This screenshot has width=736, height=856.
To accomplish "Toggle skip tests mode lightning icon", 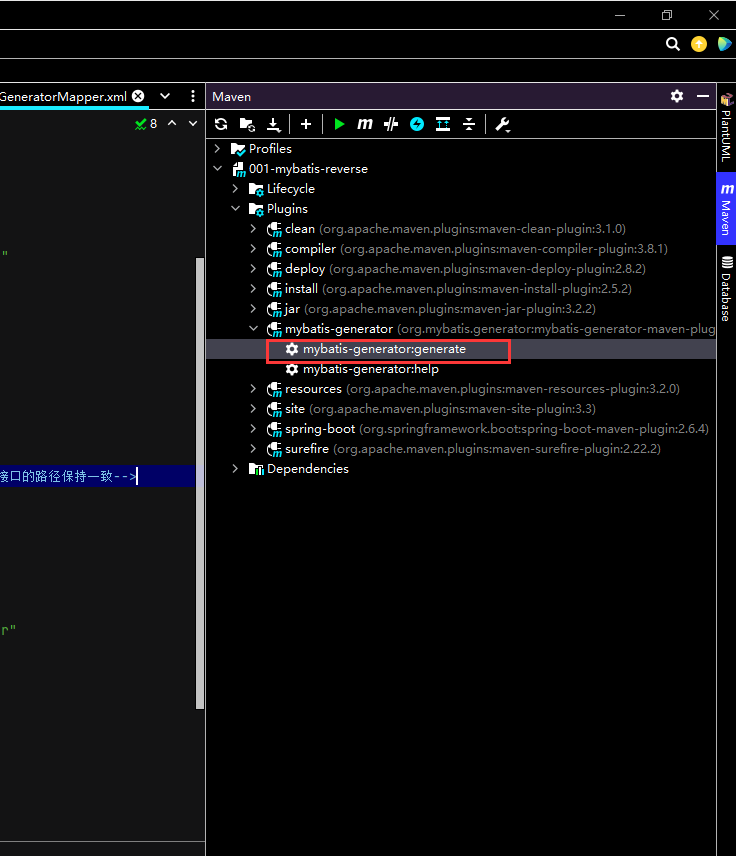I will click(417, 124).
